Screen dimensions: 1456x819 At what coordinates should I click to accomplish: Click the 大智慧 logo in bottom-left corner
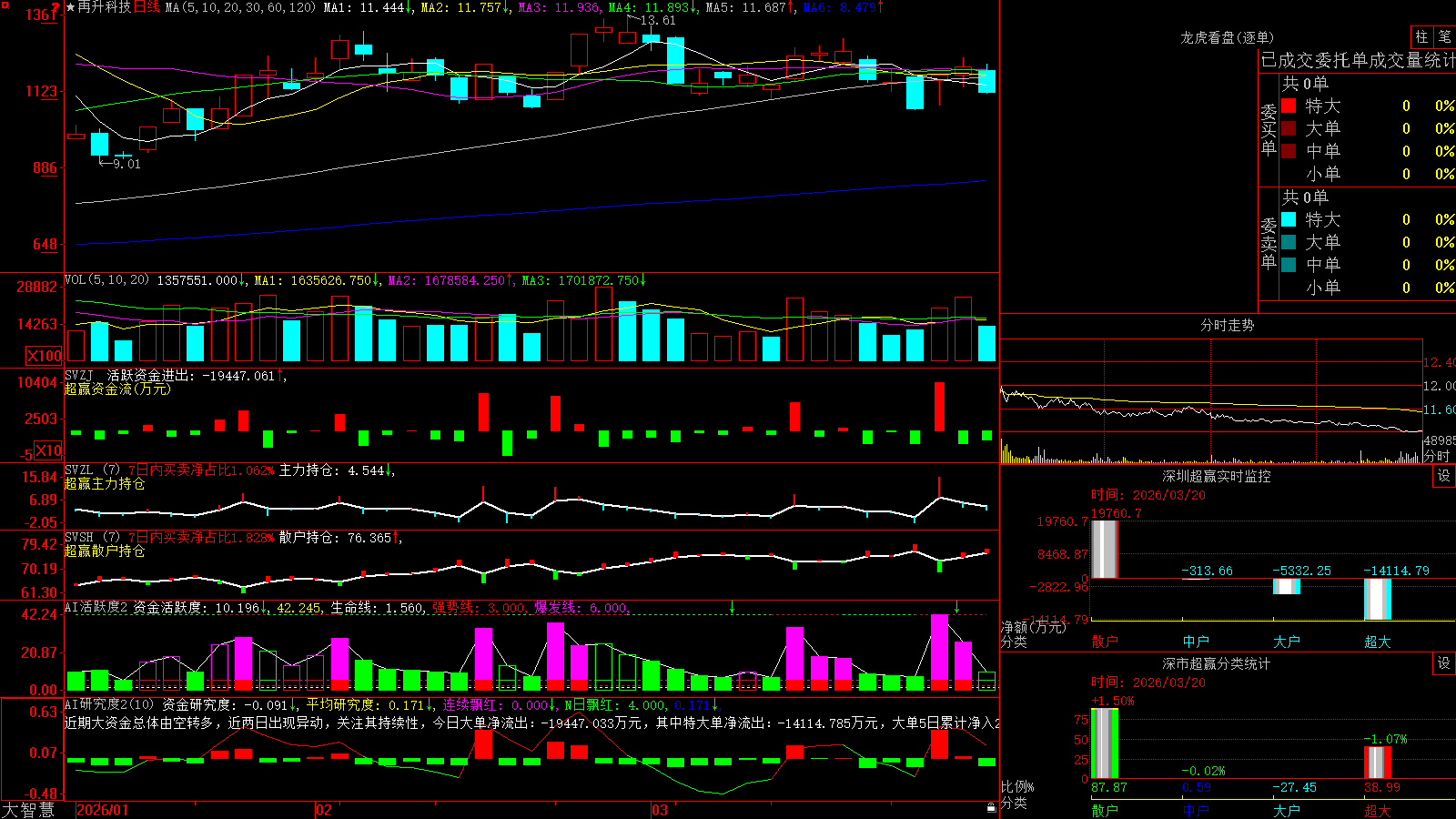(28, 810)
